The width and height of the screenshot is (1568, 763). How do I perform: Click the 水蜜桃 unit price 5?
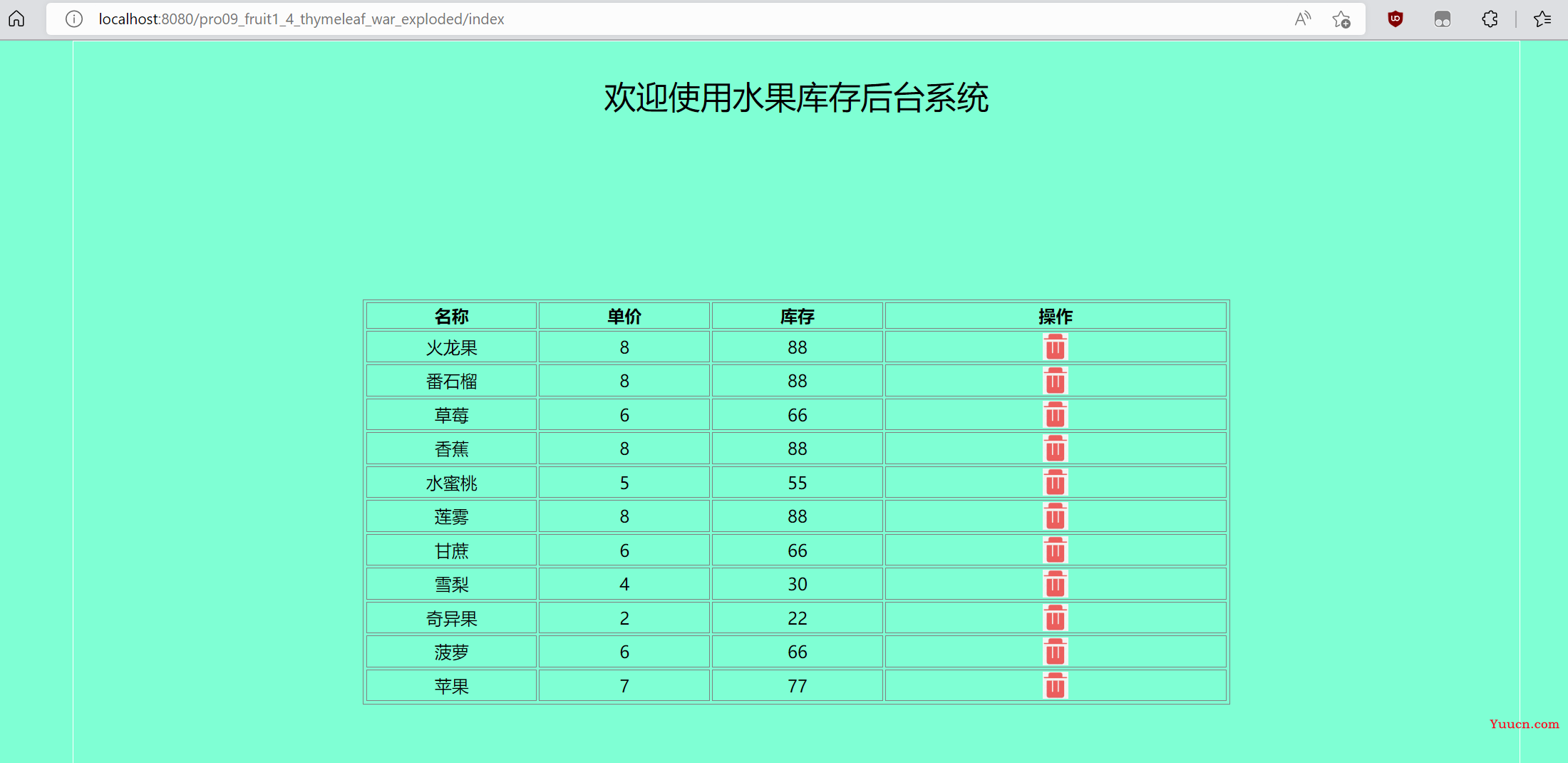(624, 483)
